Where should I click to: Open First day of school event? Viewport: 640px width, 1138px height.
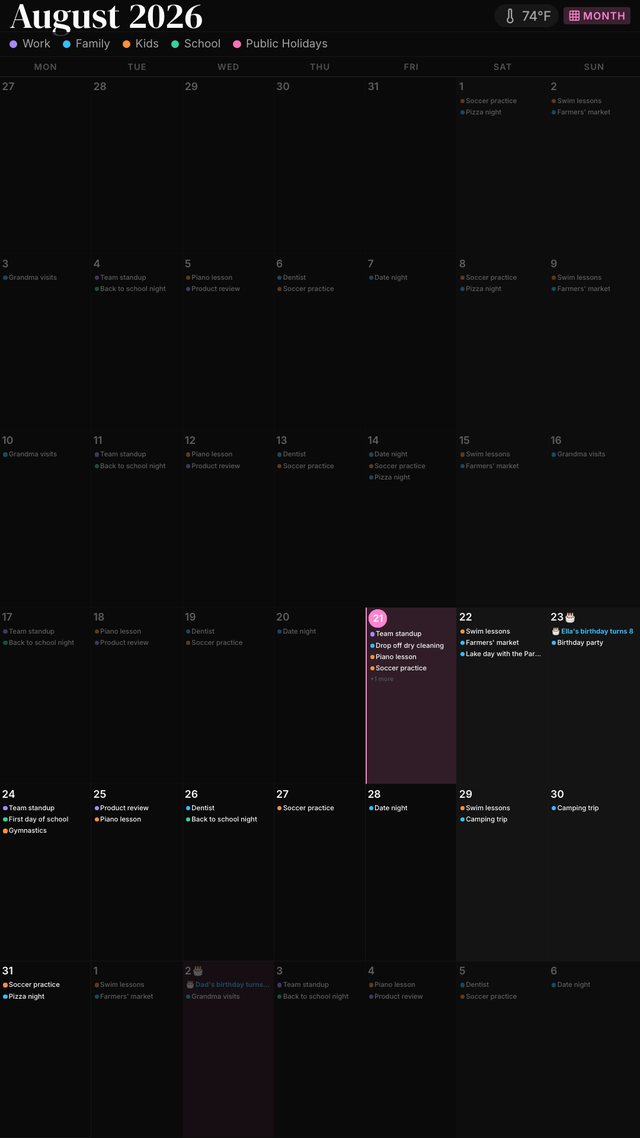click(36, 819)
